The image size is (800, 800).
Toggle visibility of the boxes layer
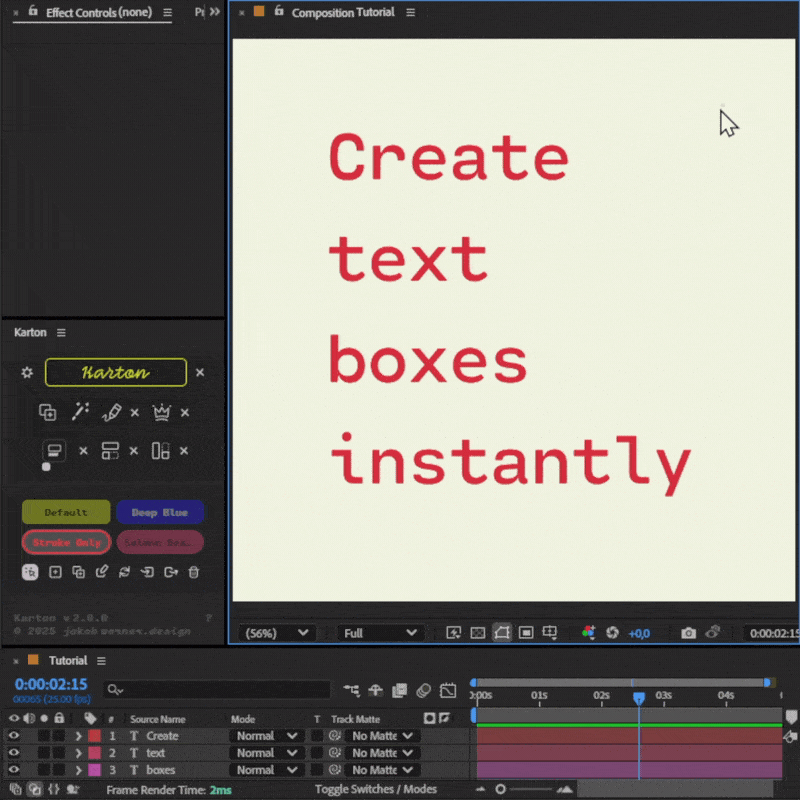click(x=13, y=769)
